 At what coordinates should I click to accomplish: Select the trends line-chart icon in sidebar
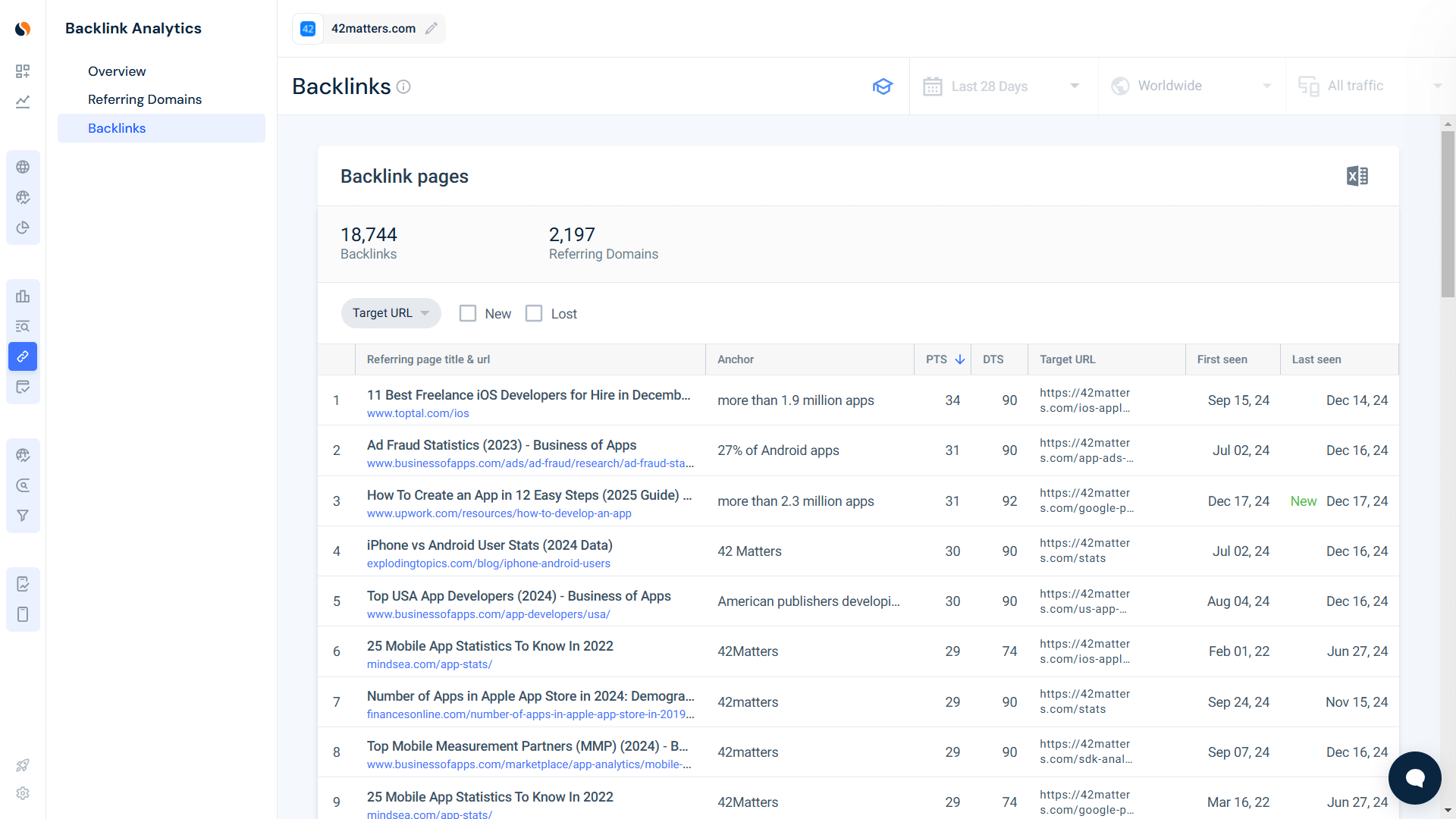[x=23, y=102]
